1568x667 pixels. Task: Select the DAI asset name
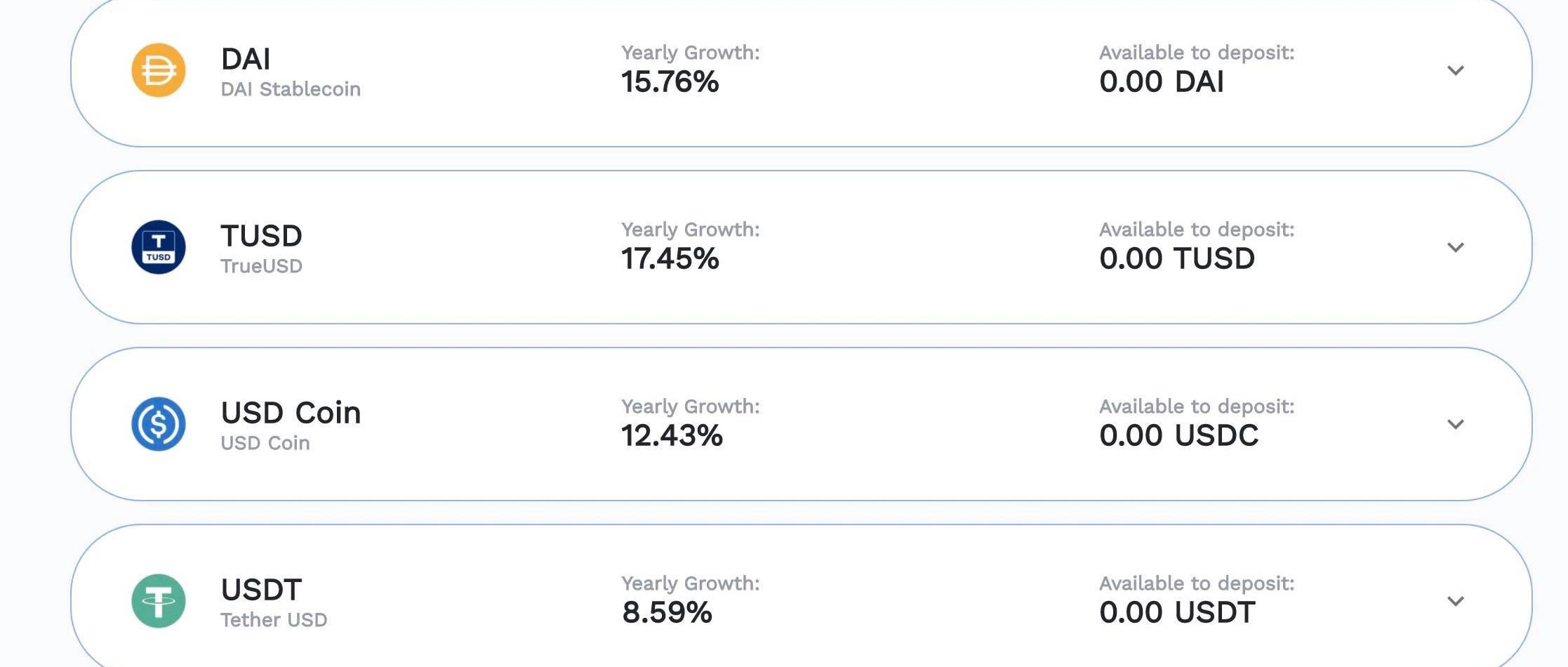pyautogui.click(x=246, y=59)
